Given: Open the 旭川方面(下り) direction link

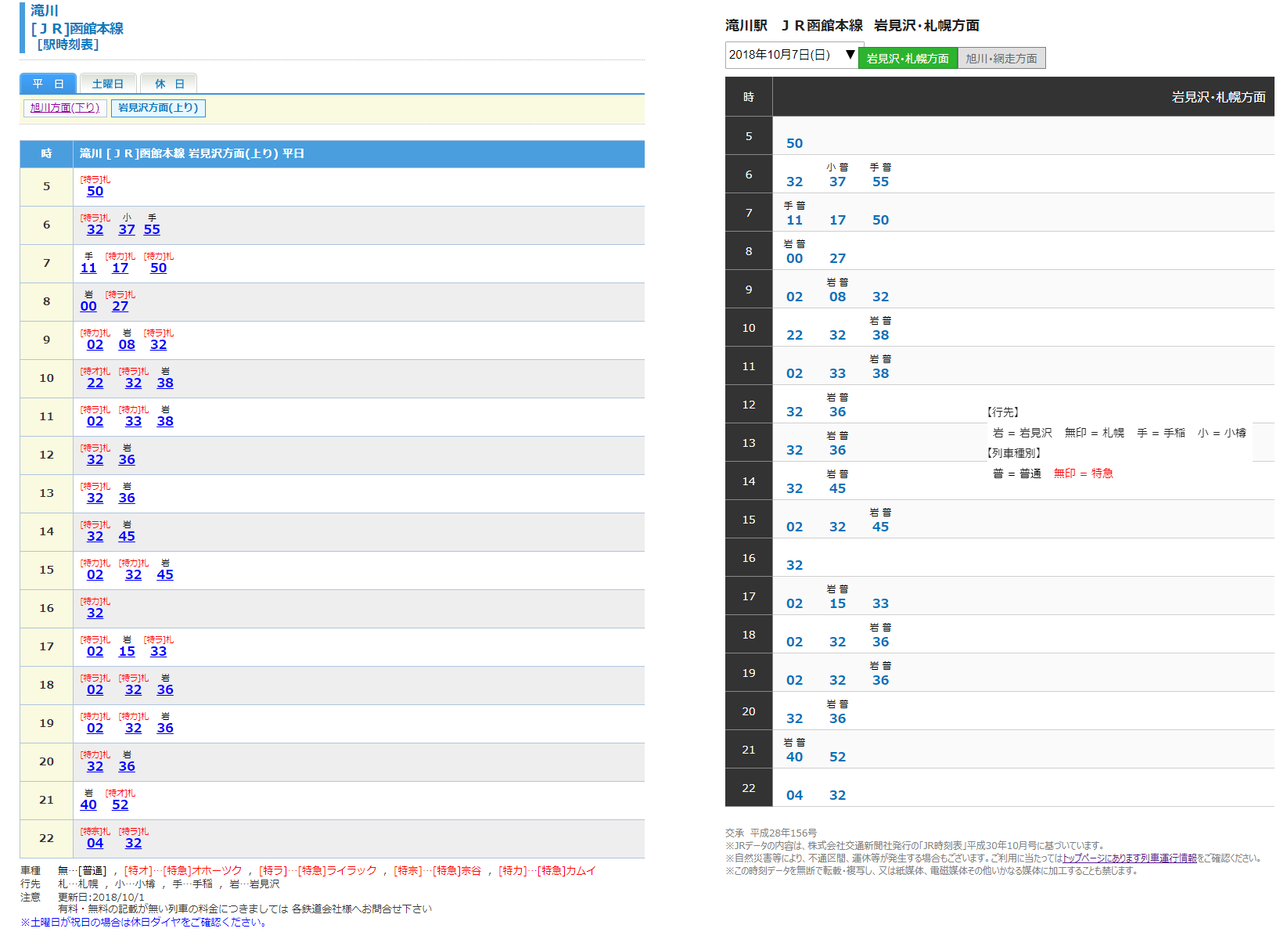Looking at the screenshot, I should [64, 107].
